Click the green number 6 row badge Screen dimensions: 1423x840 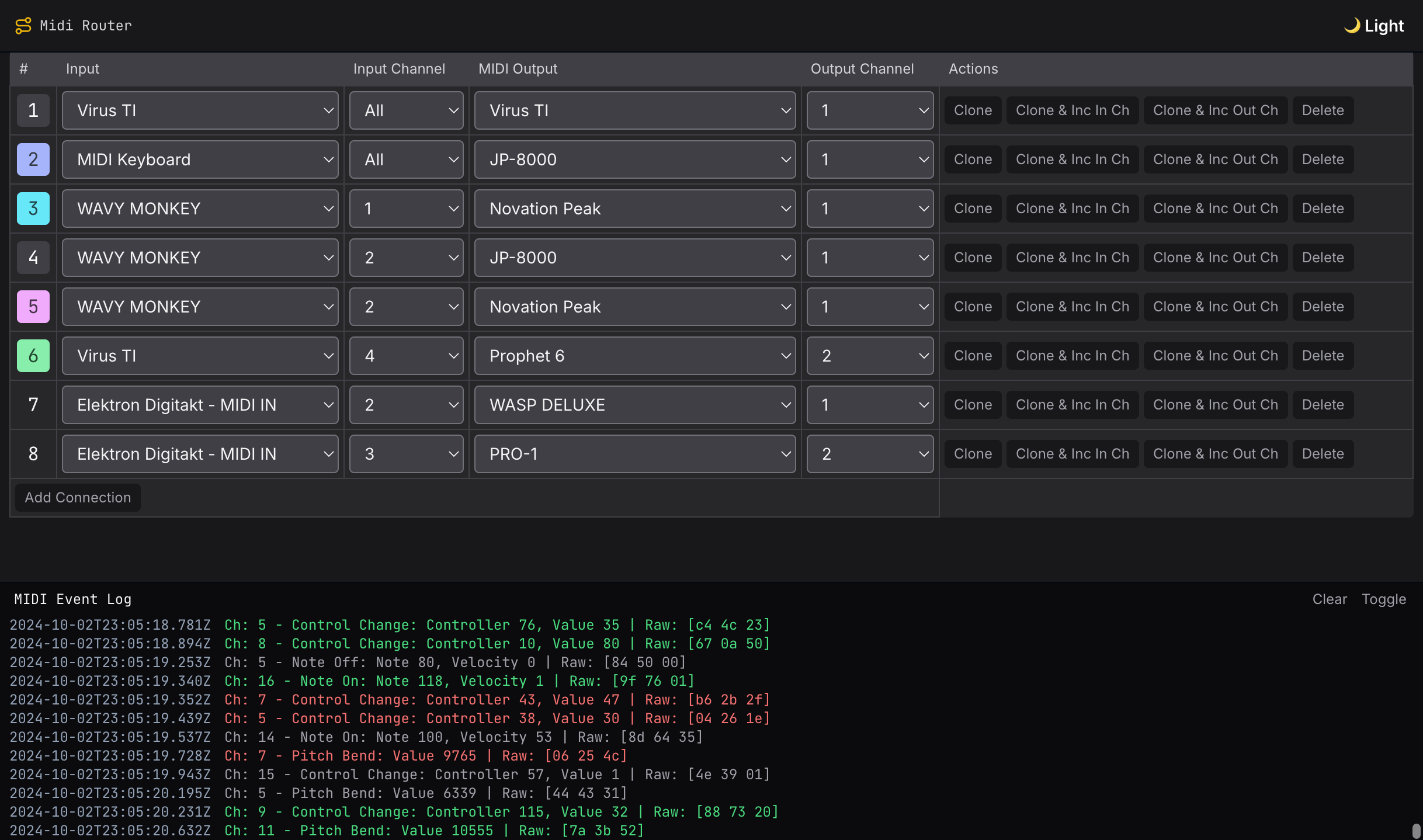[33, 356]
